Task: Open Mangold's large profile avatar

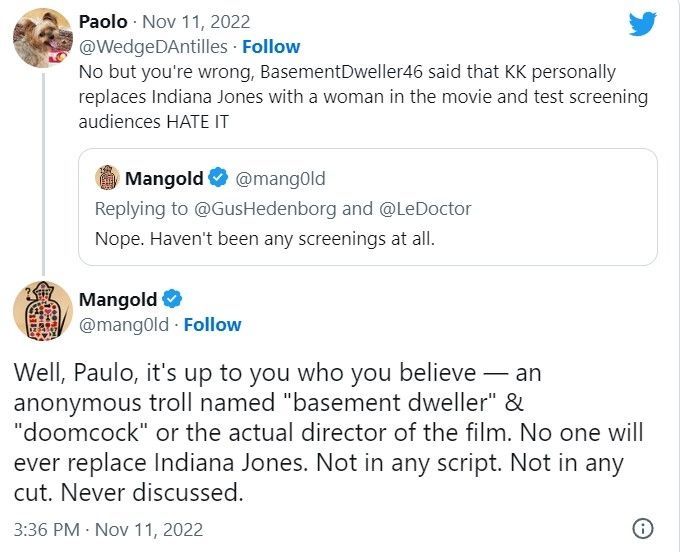Action: pyautogui.click(x=42, y=311)
